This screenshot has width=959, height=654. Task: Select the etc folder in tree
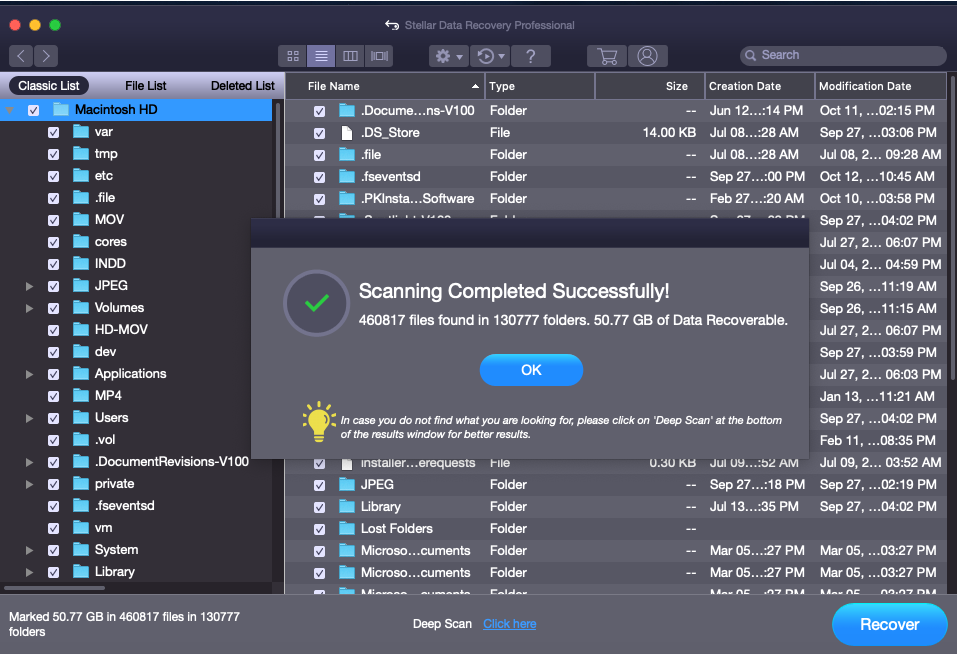103,176
